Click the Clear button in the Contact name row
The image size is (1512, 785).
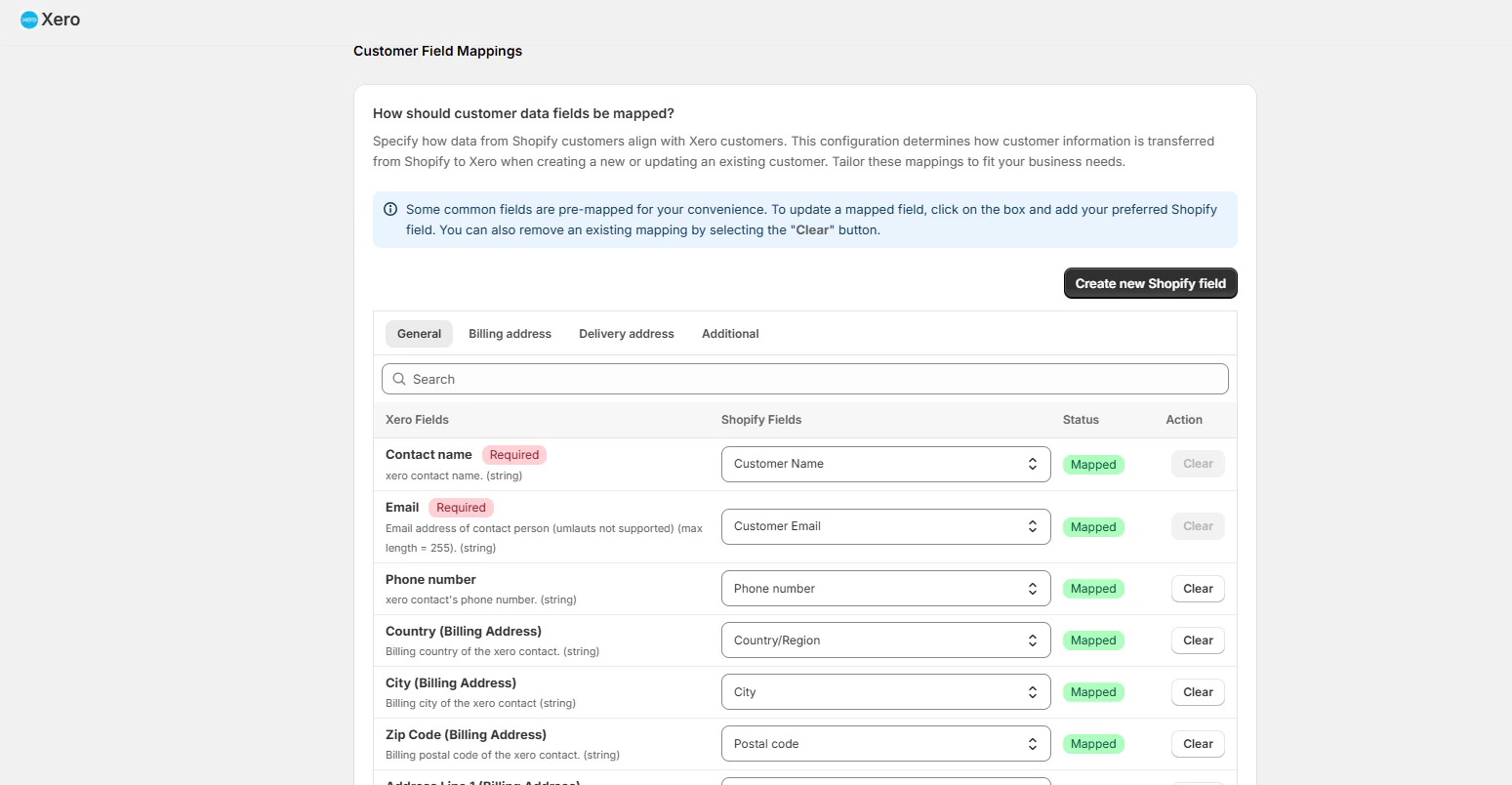tap(1198, 464)
